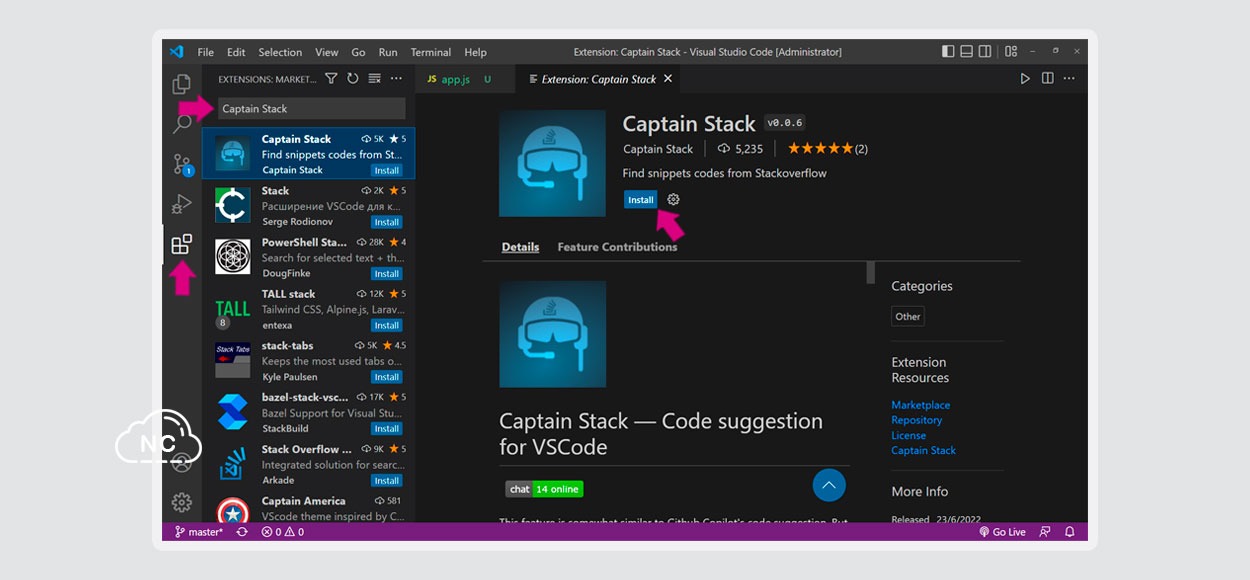
Task: Click the Synchronize Changes icon in the status bar
Action: click(242, 532)
